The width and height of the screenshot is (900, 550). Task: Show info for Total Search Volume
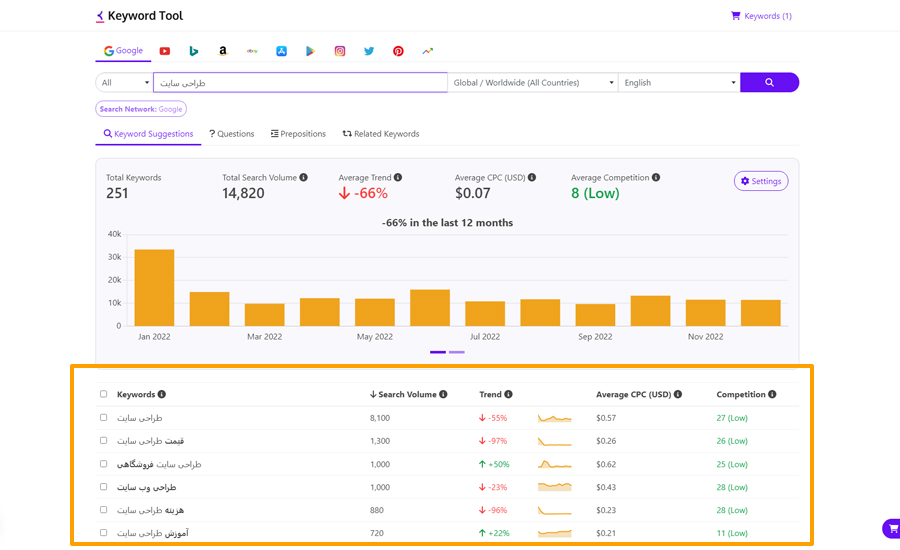[x=304, y=177]
